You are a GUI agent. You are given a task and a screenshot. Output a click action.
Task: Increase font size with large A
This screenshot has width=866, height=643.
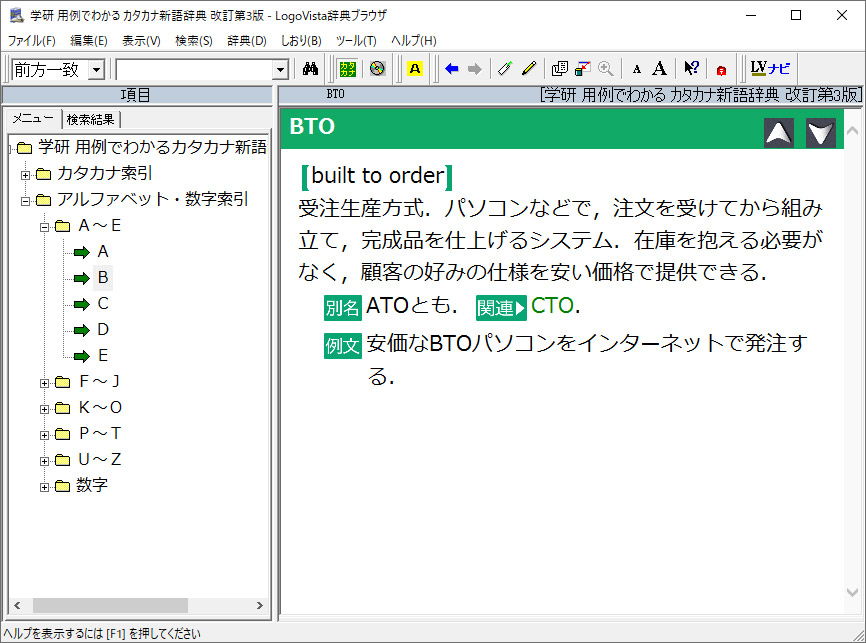pos(659,69)
